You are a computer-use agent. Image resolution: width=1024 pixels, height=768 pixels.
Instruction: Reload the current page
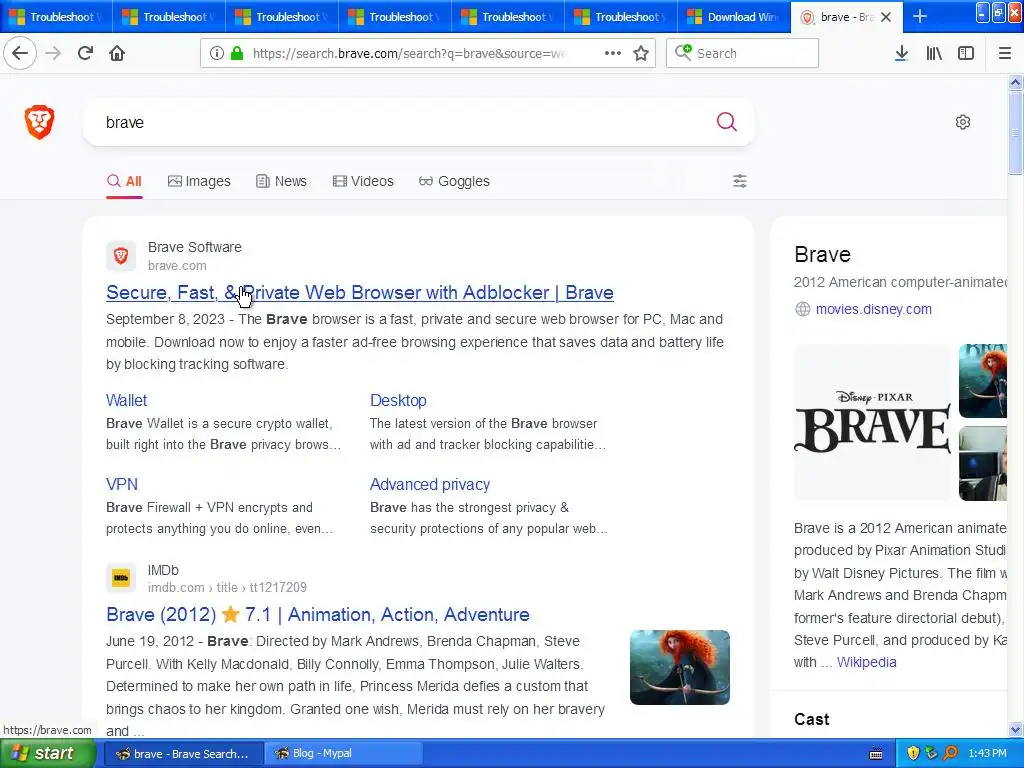coord(85,53)
